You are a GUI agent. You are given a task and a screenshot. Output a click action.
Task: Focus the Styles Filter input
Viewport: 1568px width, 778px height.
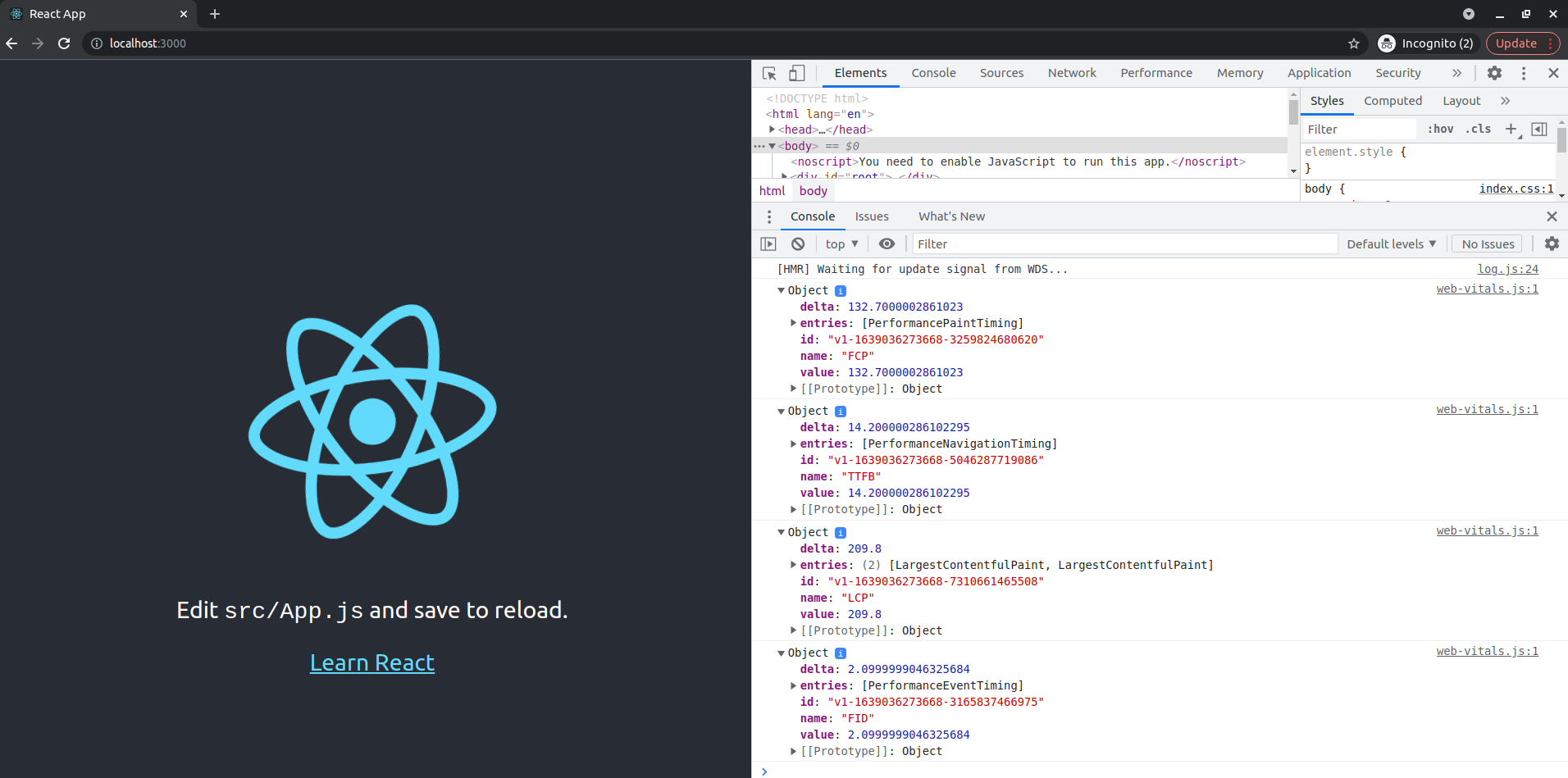tap(1359, 129)
